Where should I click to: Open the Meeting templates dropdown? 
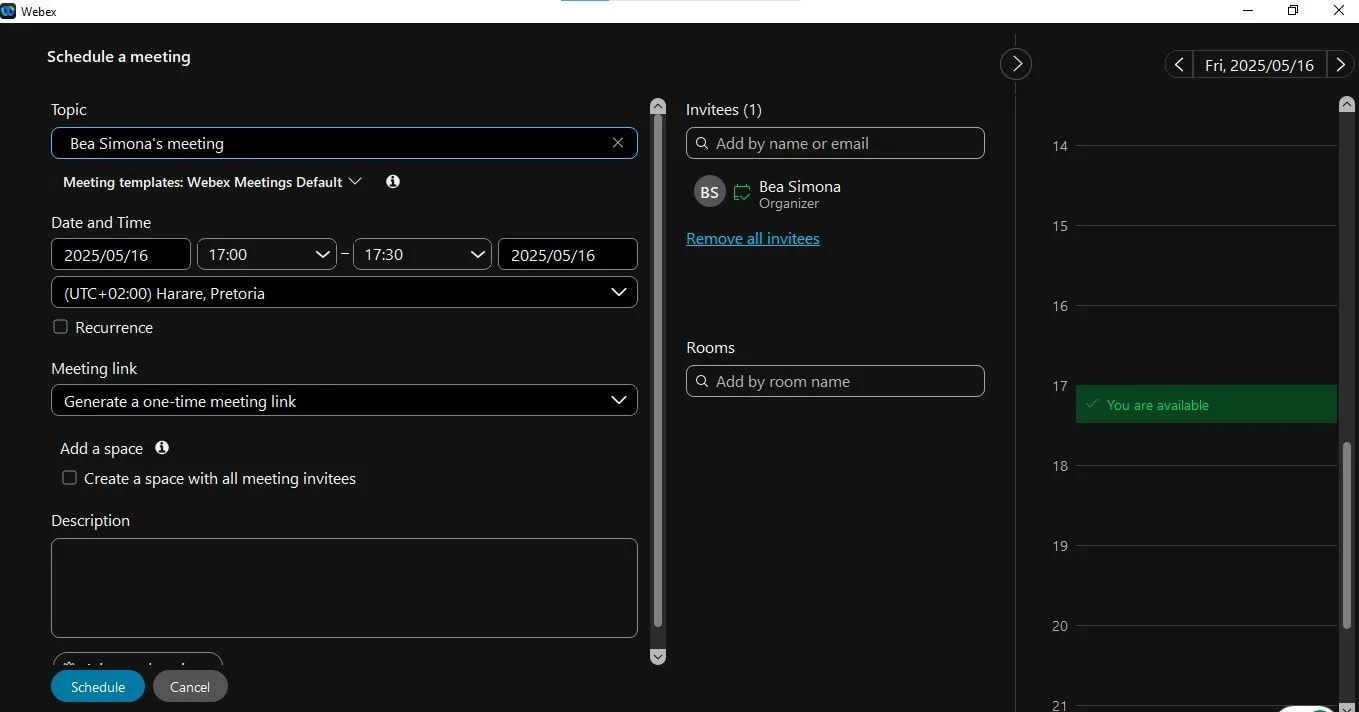point(356,181)
